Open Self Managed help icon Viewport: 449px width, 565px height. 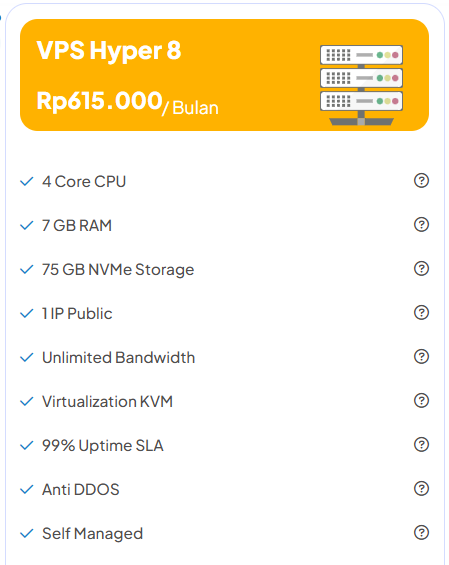tap(421, 532)
